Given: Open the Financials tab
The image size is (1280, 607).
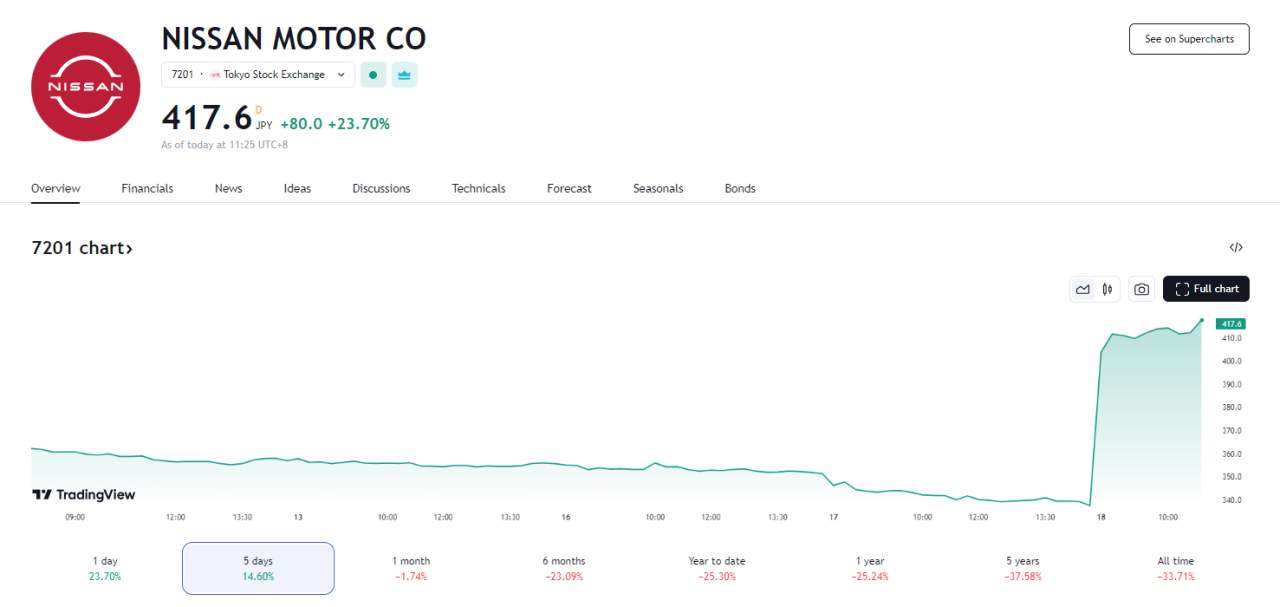Looking at the screenshot, I should 147,188.
